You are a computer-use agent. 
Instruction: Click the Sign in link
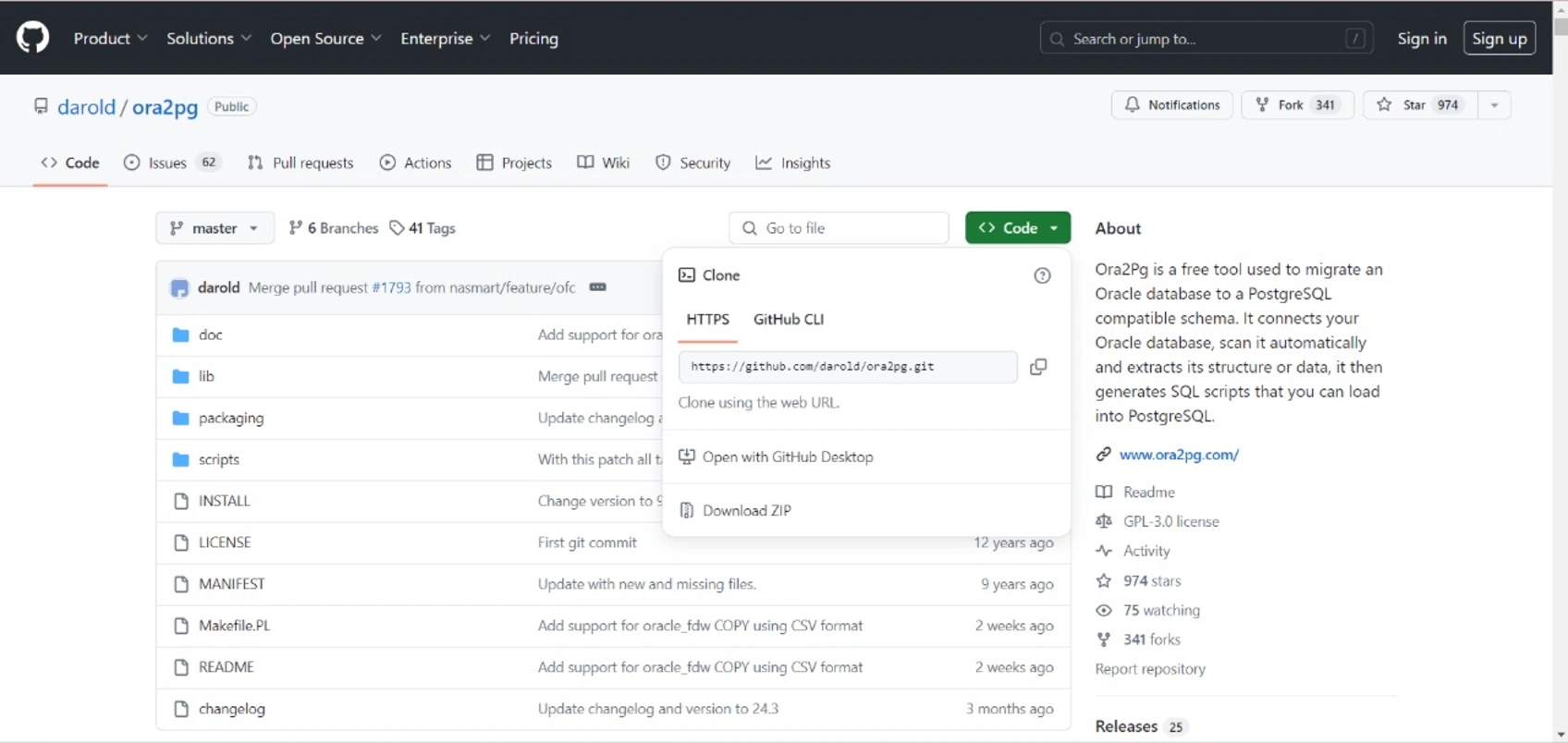click(1422, 38)
